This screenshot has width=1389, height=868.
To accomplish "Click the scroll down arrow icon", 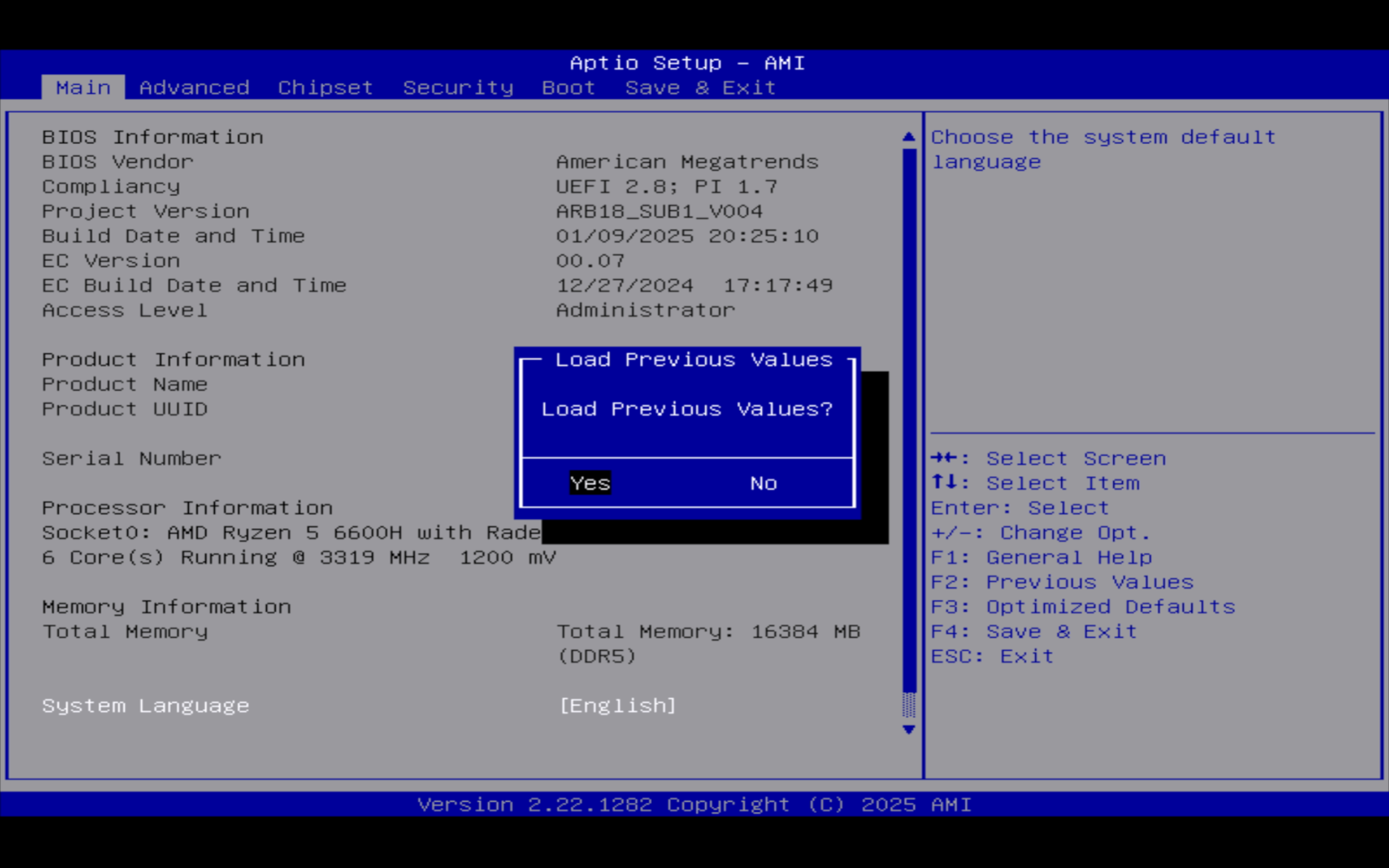I will [909, 730].
